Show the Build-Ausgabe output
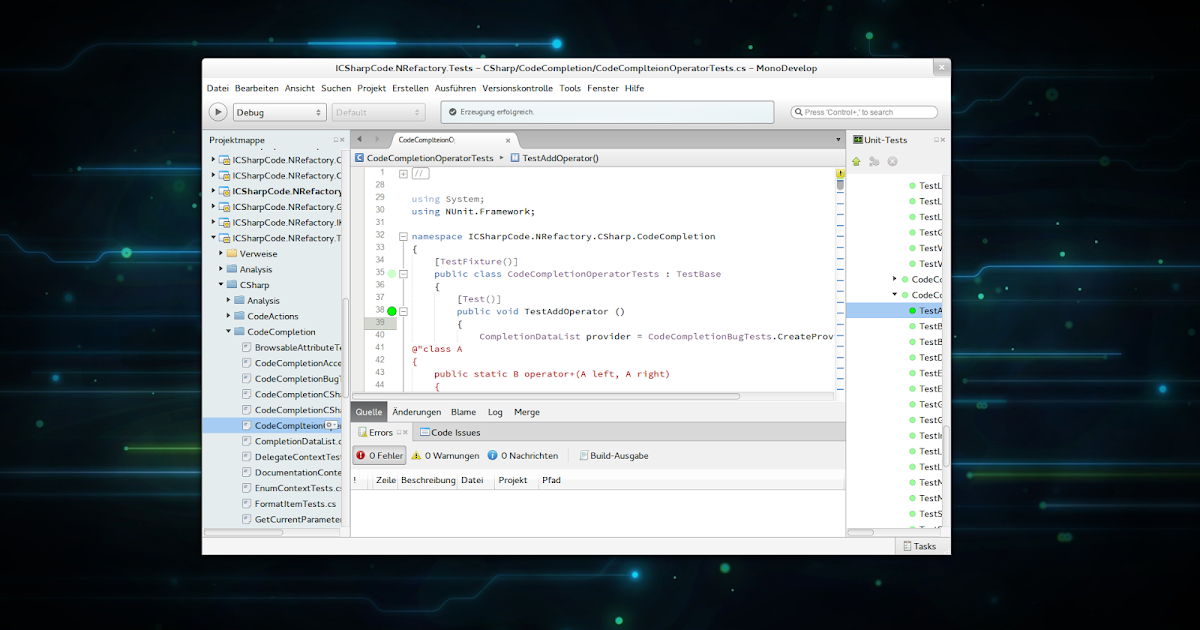Image resolution: width=1200 pixels, height=630 pixels. [614, 455]
